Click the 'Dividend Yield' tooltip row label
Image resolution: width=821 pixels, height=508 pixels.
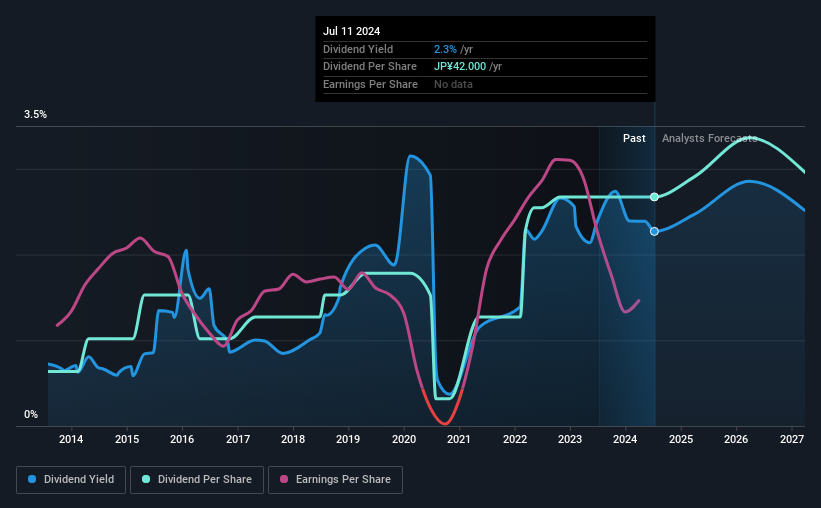click(358, 49)
